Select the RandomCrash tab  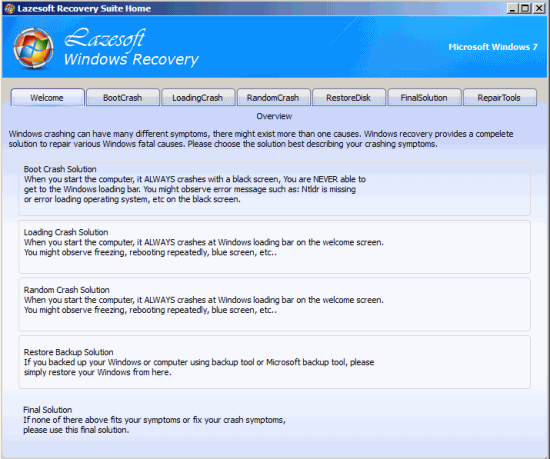(273, 97)
